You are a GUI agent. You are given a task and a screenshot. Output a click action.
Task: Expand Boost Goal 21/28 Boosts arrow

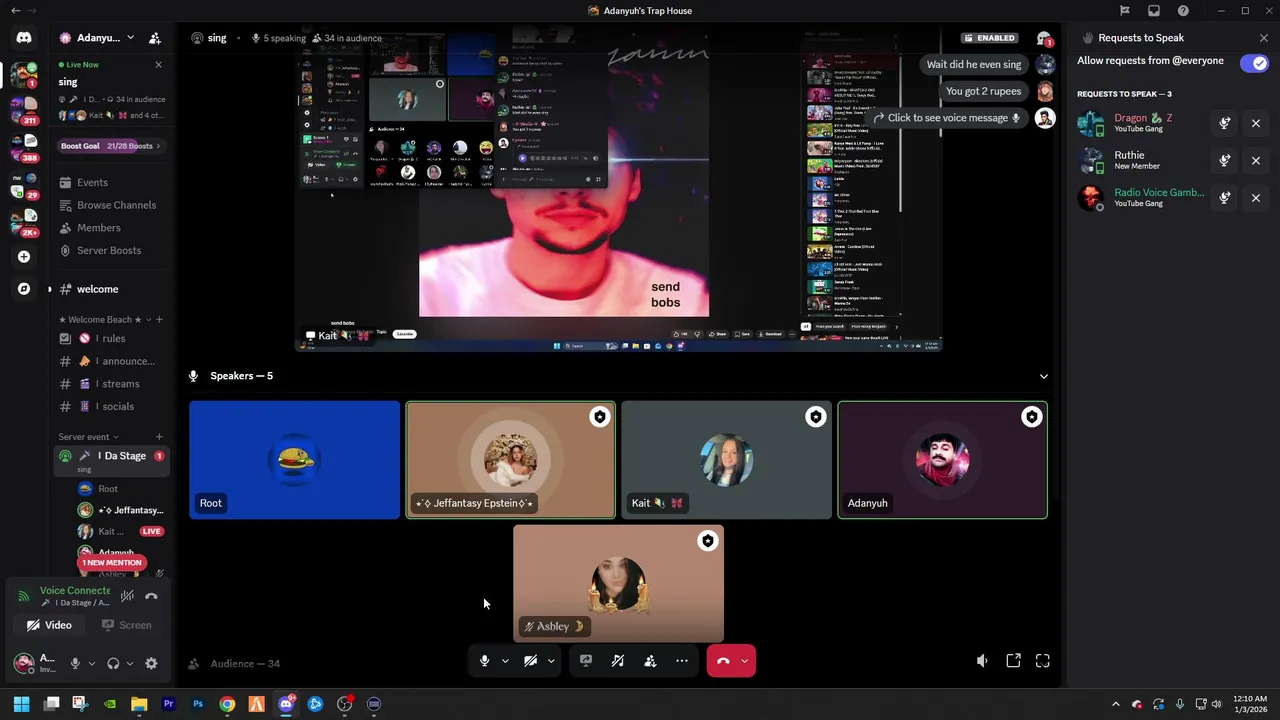[x=158, y=146]
